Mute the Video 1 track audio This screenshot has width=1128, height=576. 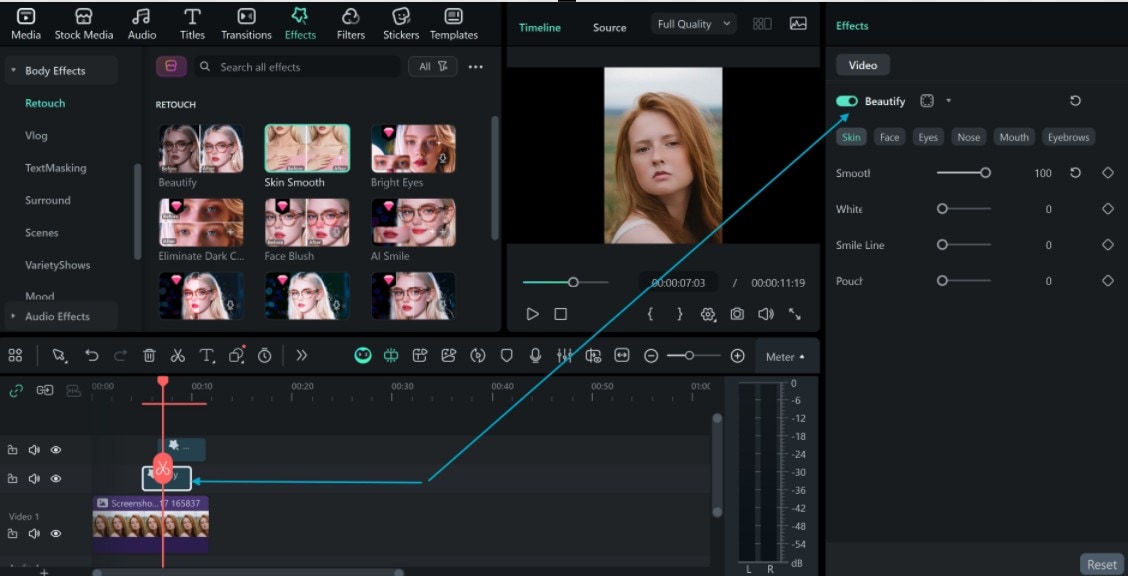[x=34, y=534]
